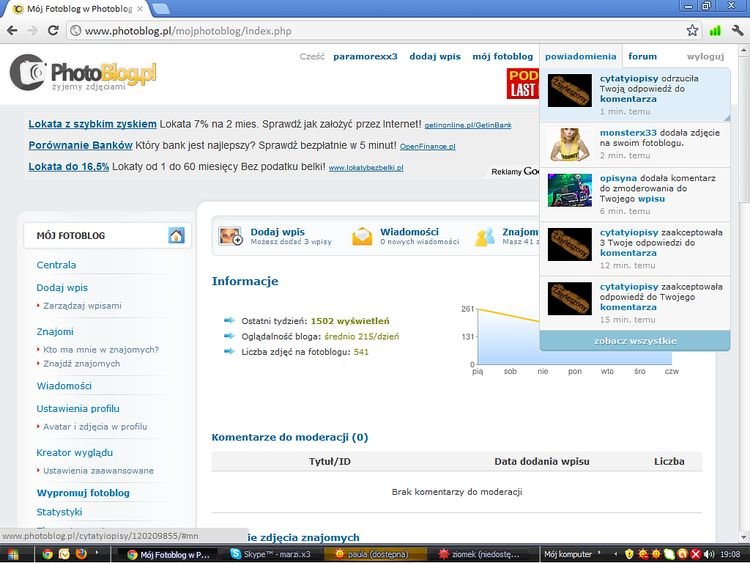Viewport: 750px width, 563px height.
Task: Open cytatyiopisy avatar in 15 min notification
Action: pyautogui.click(x=569, y=298)
